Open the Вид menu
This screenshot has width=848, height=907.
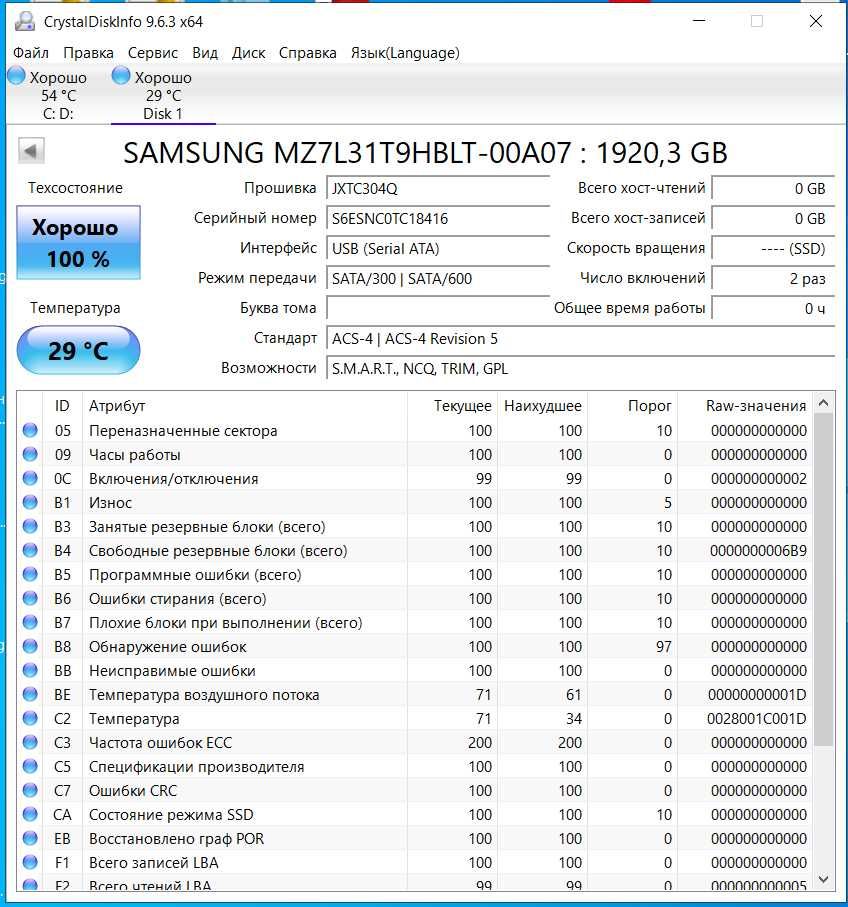pyautogui.click(x=205, y=53)
